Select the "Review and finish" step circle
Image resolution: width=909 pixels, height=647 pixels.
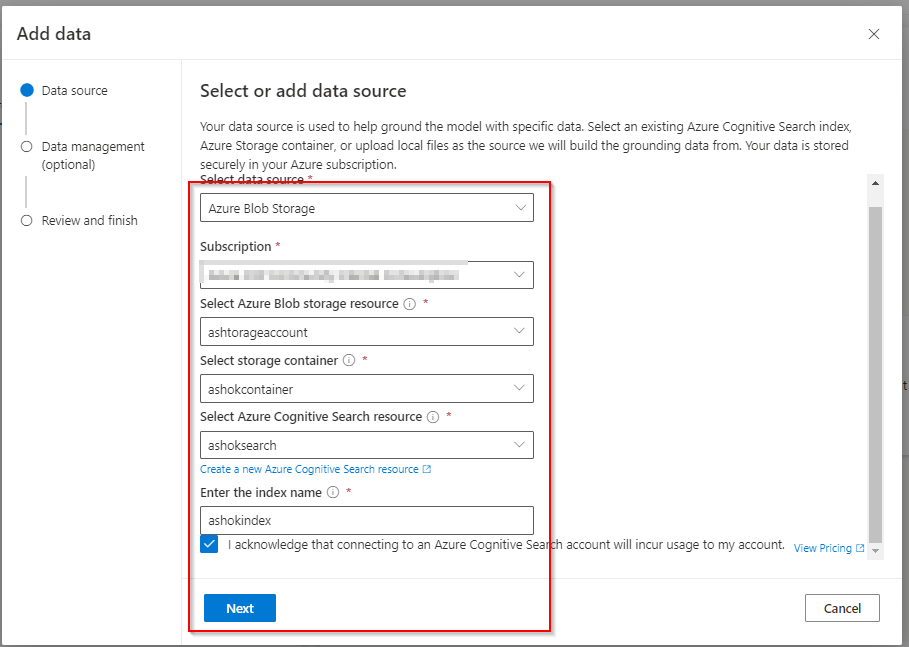pos(26,220)
